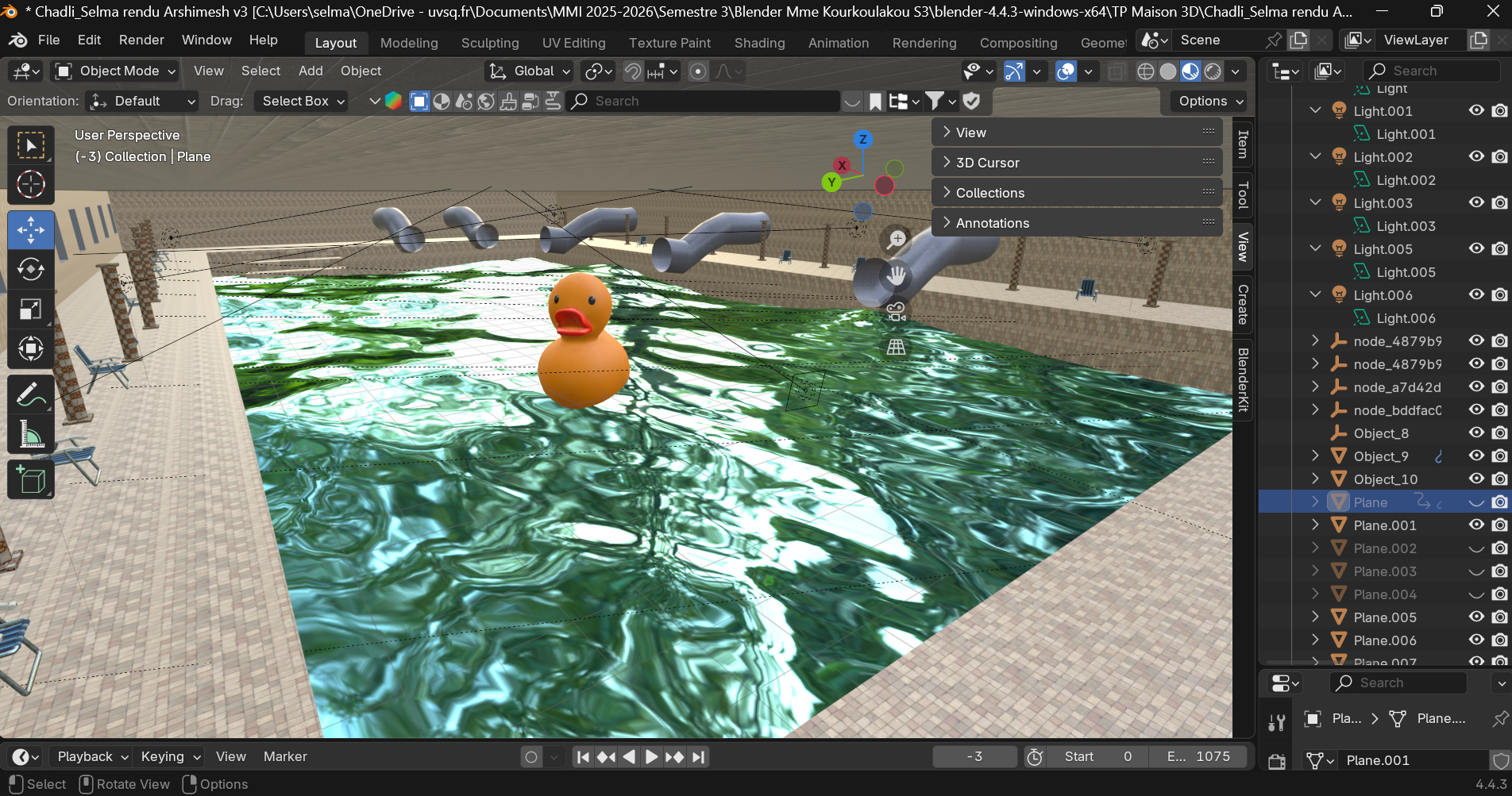
Task: Expand the Plane.001 tree item
Action: pos(1316,525)
